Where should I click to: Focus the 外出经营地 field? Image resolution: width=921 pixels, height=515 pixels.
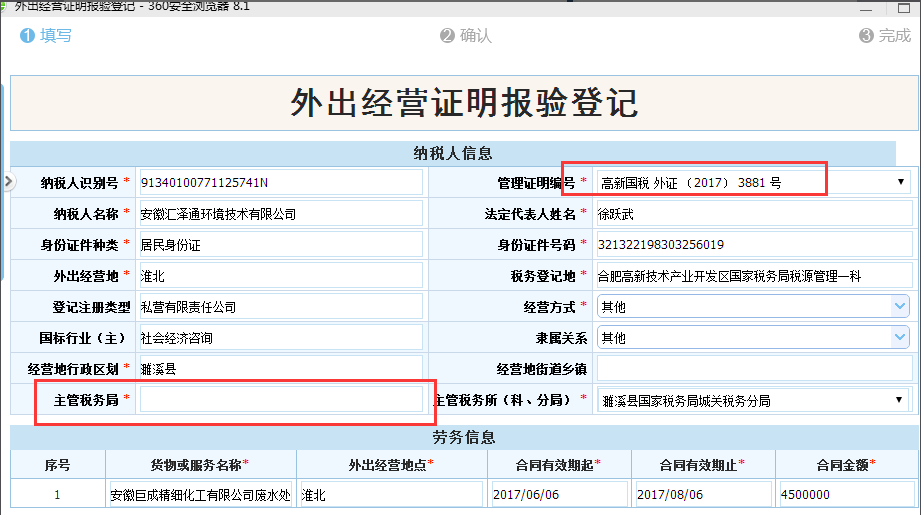pos(281,276)
